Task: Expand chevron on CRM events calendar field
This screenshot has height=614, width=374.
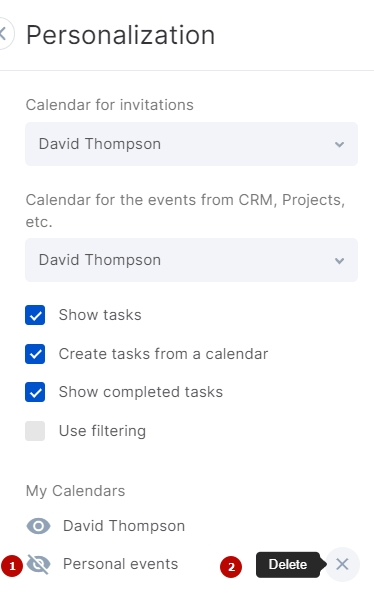Action: (340, 260)
